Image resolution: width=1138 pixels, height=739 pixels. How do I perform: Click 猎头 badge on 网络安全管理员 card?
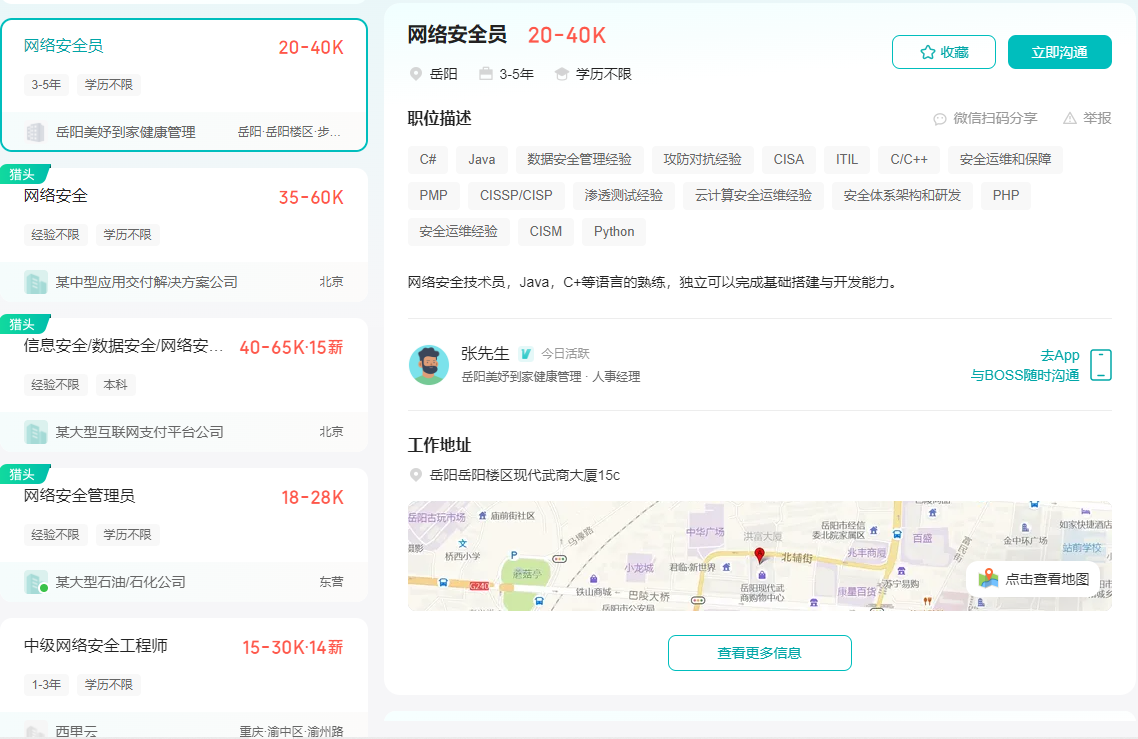pos(24,474)
